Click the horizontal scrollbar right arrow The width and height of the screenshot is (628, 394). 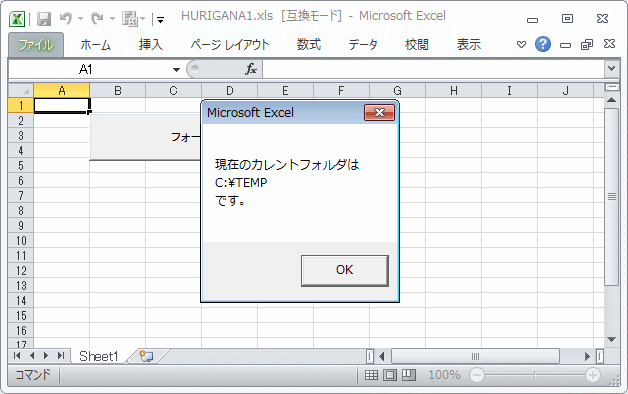(587, 356)
